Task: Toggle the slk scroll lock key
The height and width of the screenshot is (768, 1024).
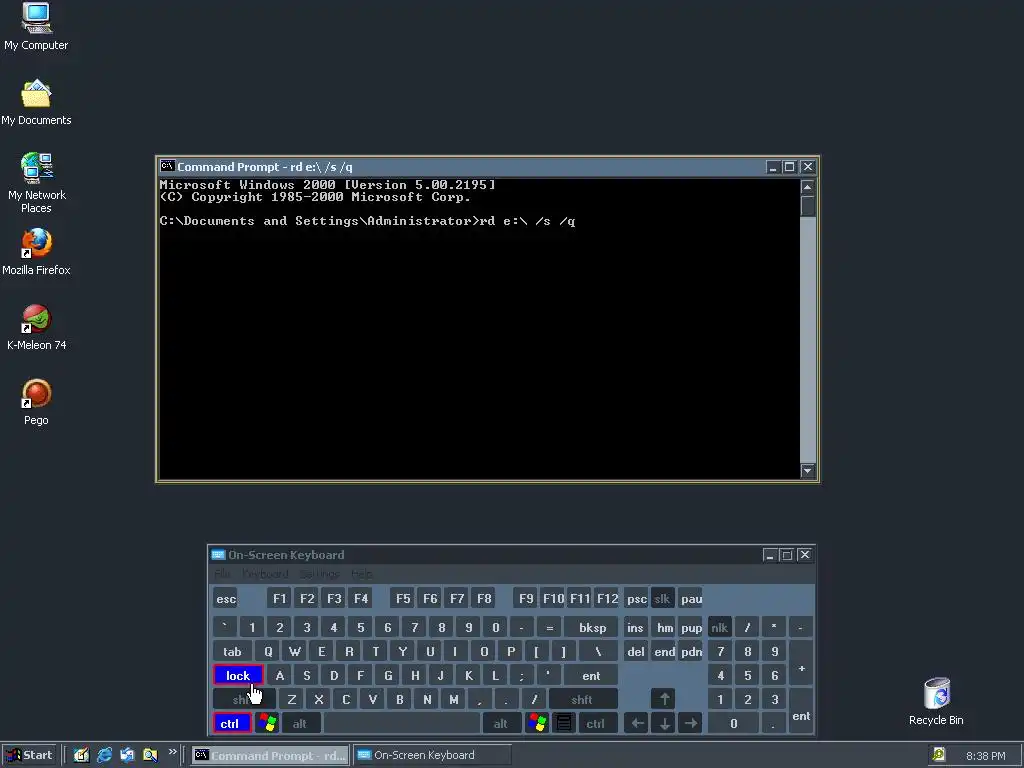Action: pos(663,598)
